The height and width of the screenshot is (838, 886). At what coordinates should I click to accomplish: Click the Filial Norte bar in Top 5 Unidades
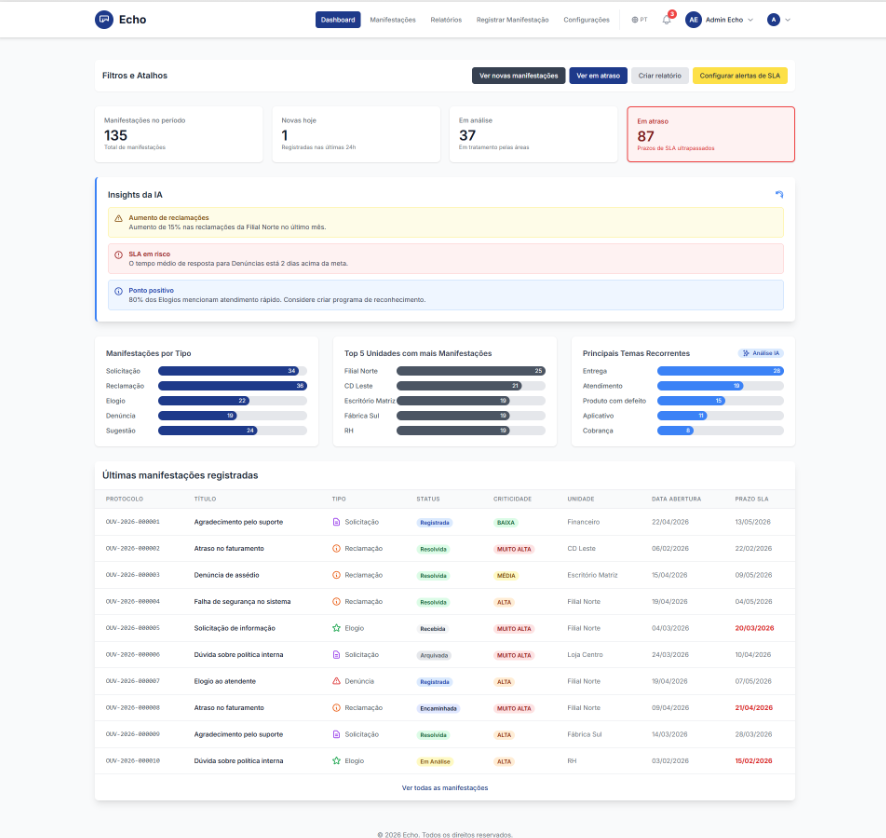point(471,371)
